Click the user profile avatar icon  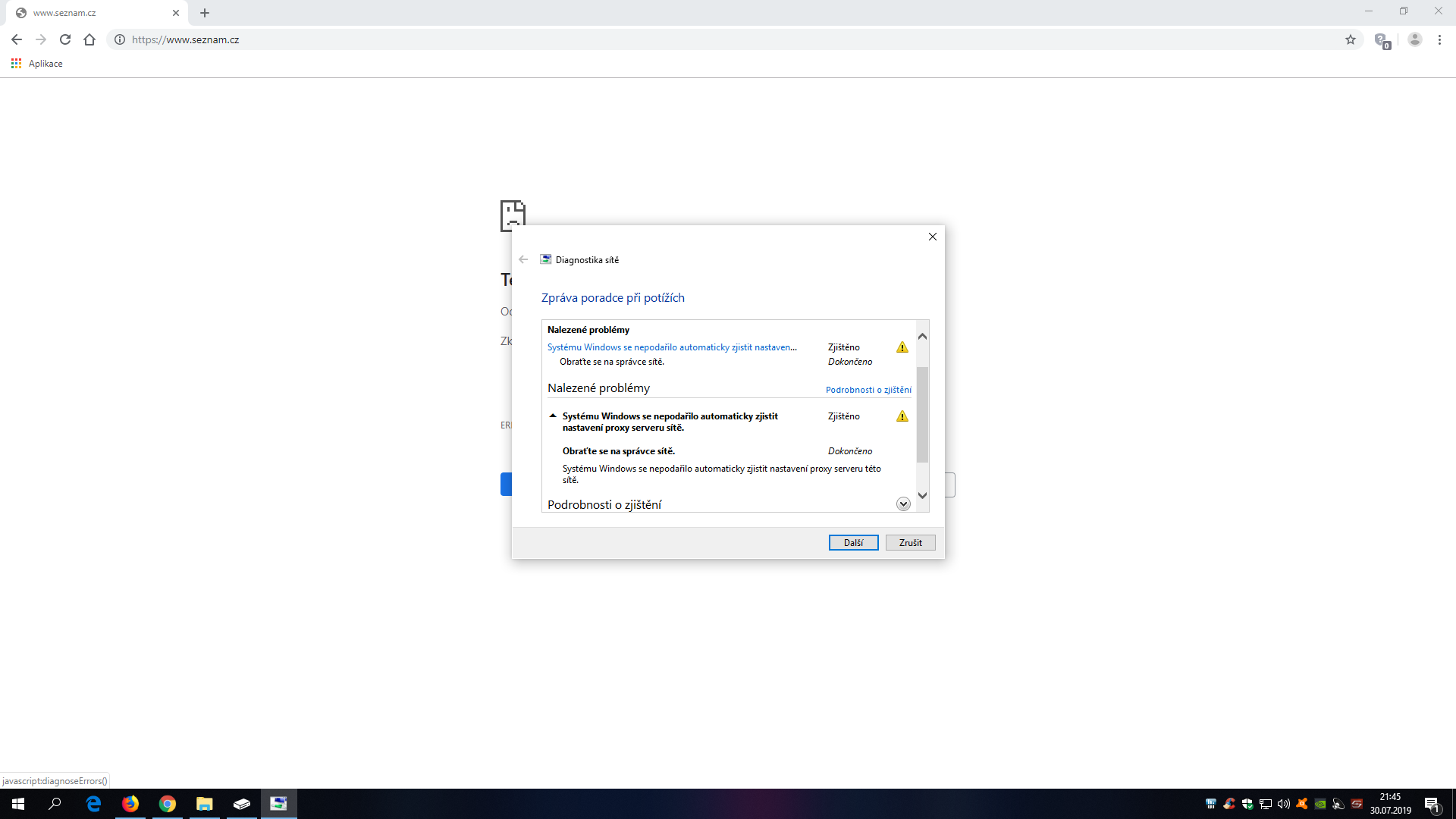(1414, 39)
